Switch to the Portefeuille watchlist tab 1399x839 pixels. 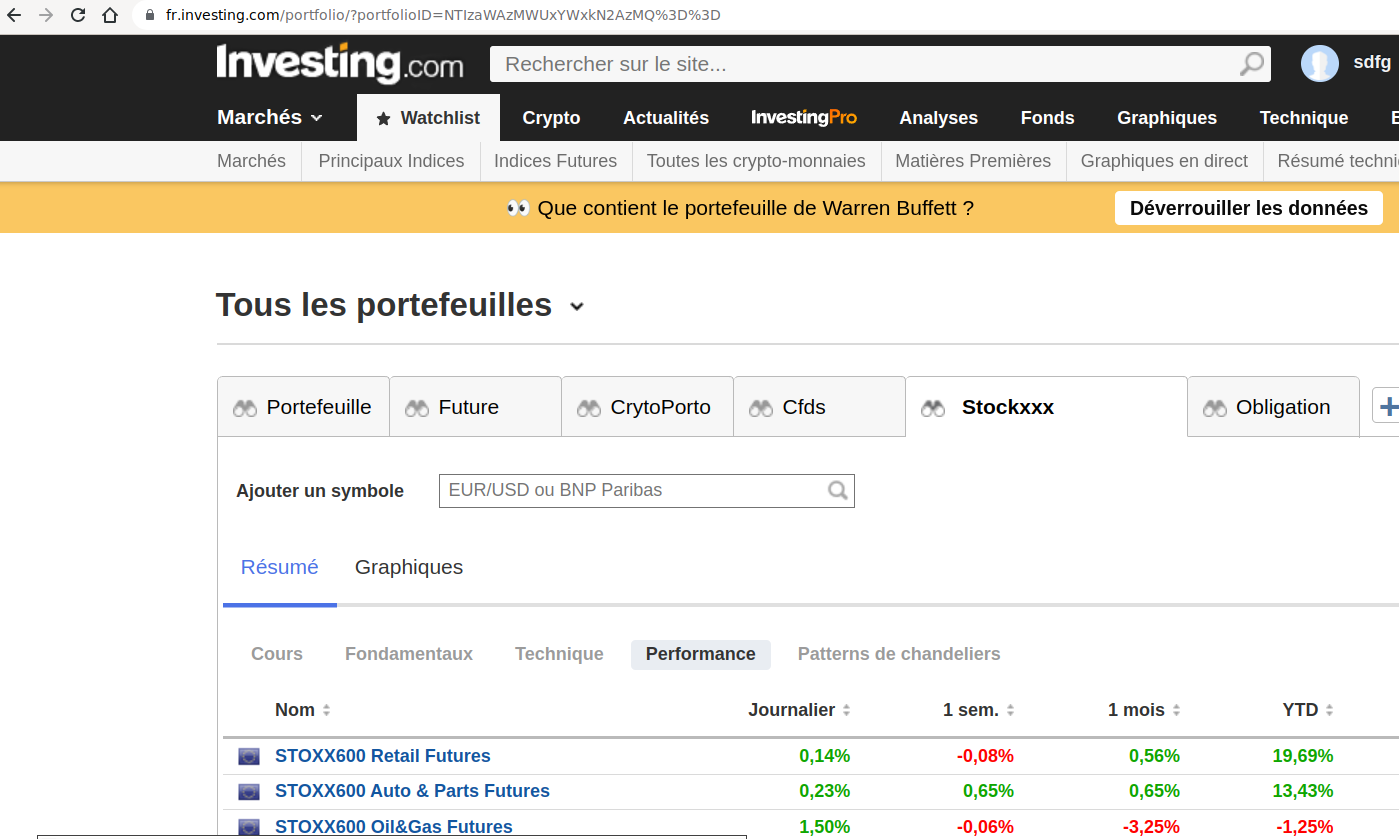(303, 407)
